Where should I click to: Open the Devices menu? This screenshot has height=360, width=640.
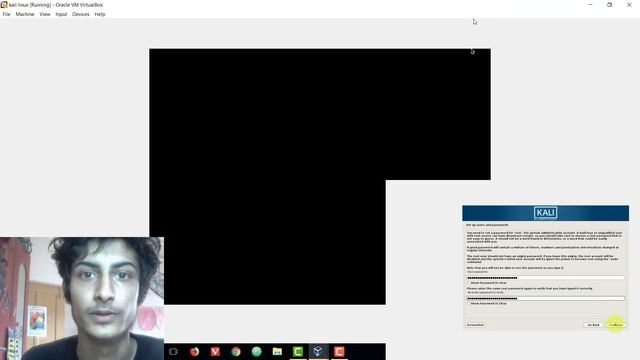pos(81,14)
